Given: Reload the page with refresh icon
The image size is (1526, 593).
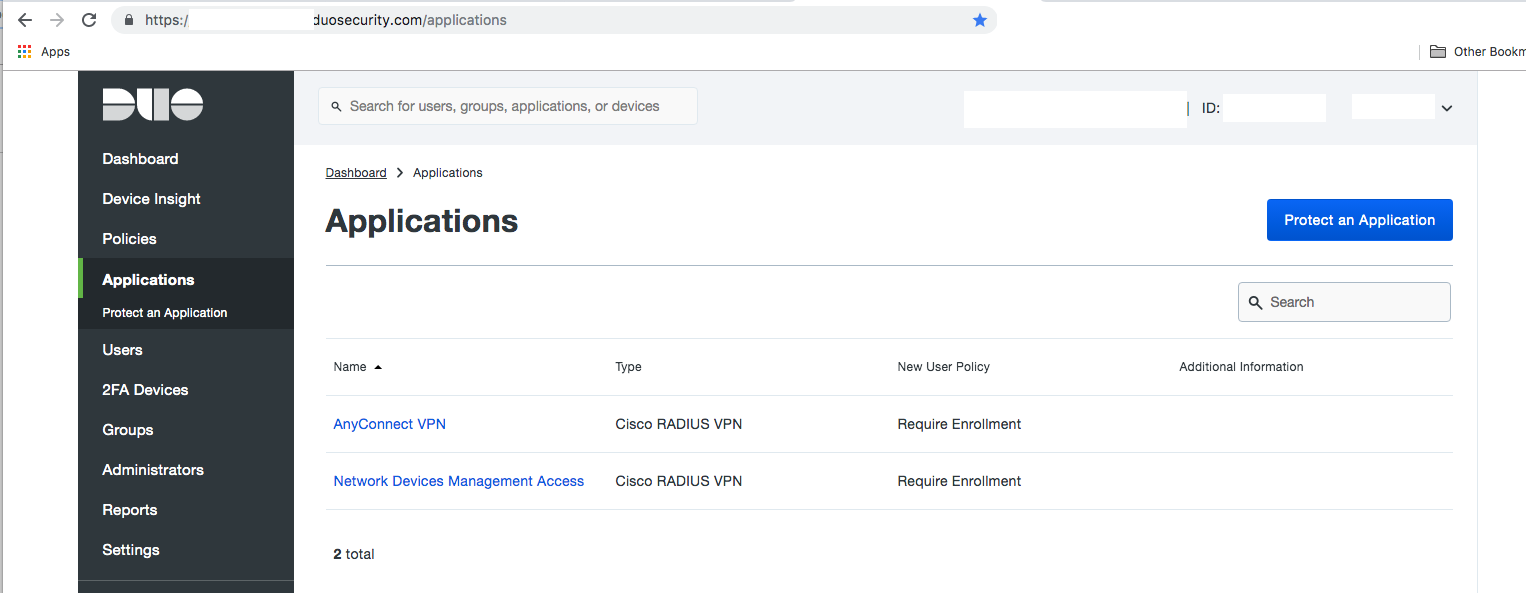Looking at the screenshot, I should tap(89, 20).
